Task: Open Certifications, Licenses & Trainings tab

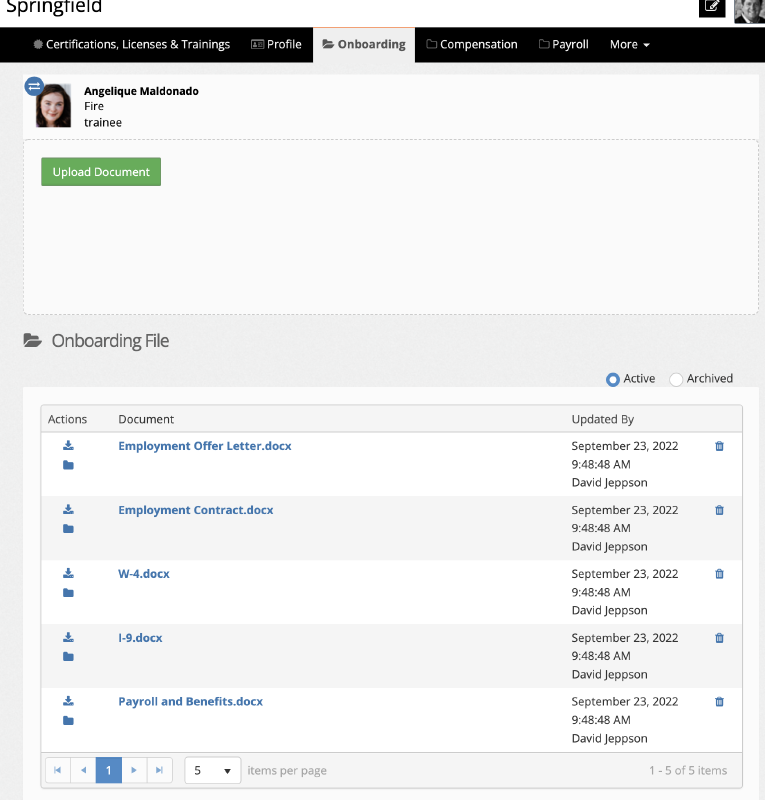Action: click(132, 44)
